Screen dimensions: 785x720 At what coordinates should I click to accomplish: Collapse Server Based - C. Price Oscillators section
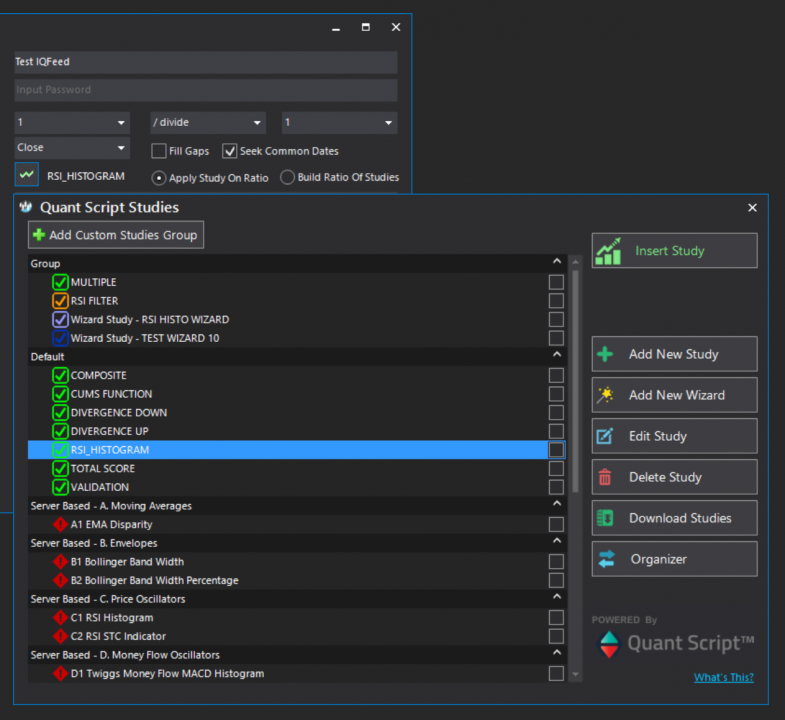[x=557, y=597]
